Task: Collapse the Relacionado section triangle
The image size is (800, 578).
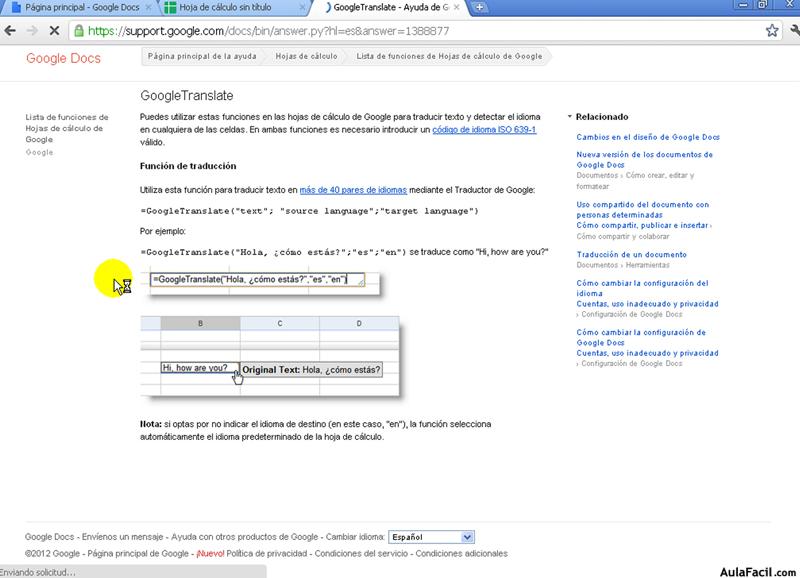Action: [x=569, y=117]
